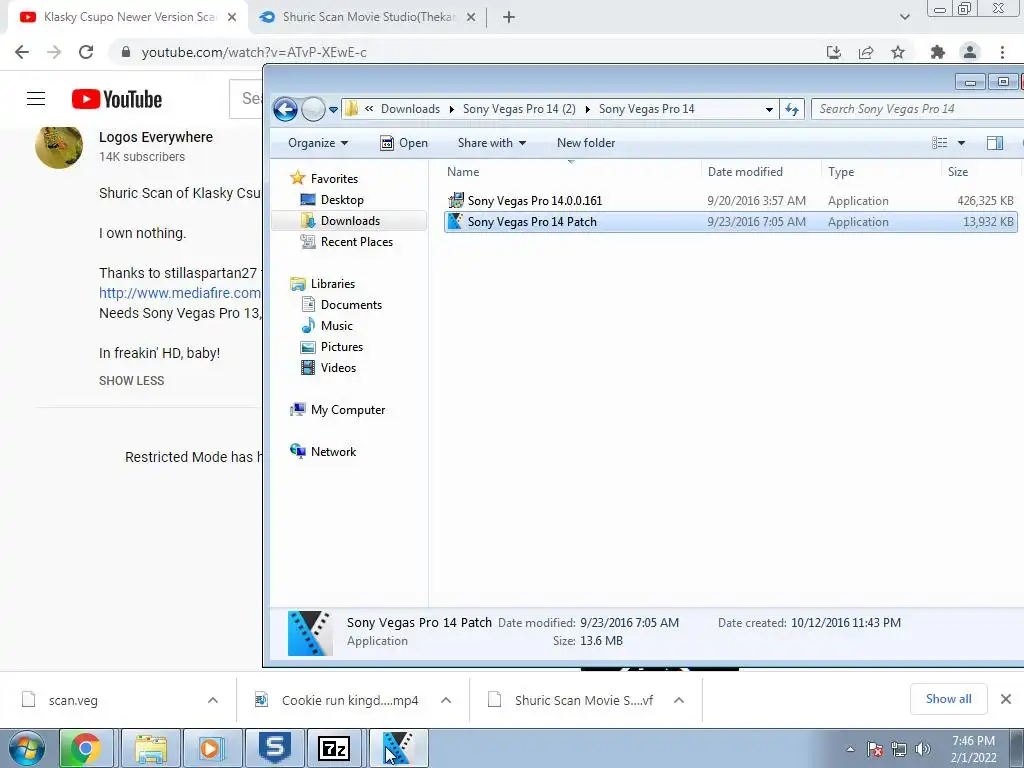Open the Organize menu
1024x768 pixels.
[318, 143]
